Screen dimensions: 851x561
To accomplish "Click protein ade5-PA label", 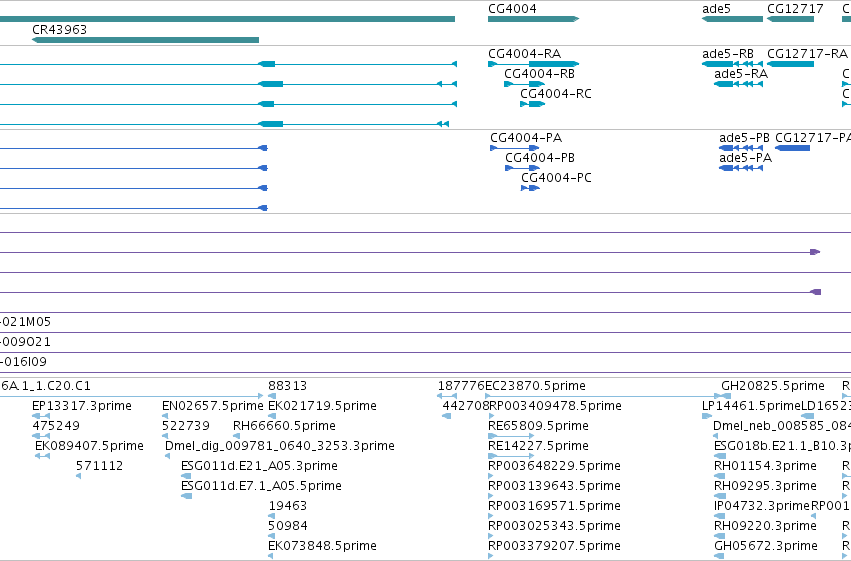I will [x=745, y=158].
